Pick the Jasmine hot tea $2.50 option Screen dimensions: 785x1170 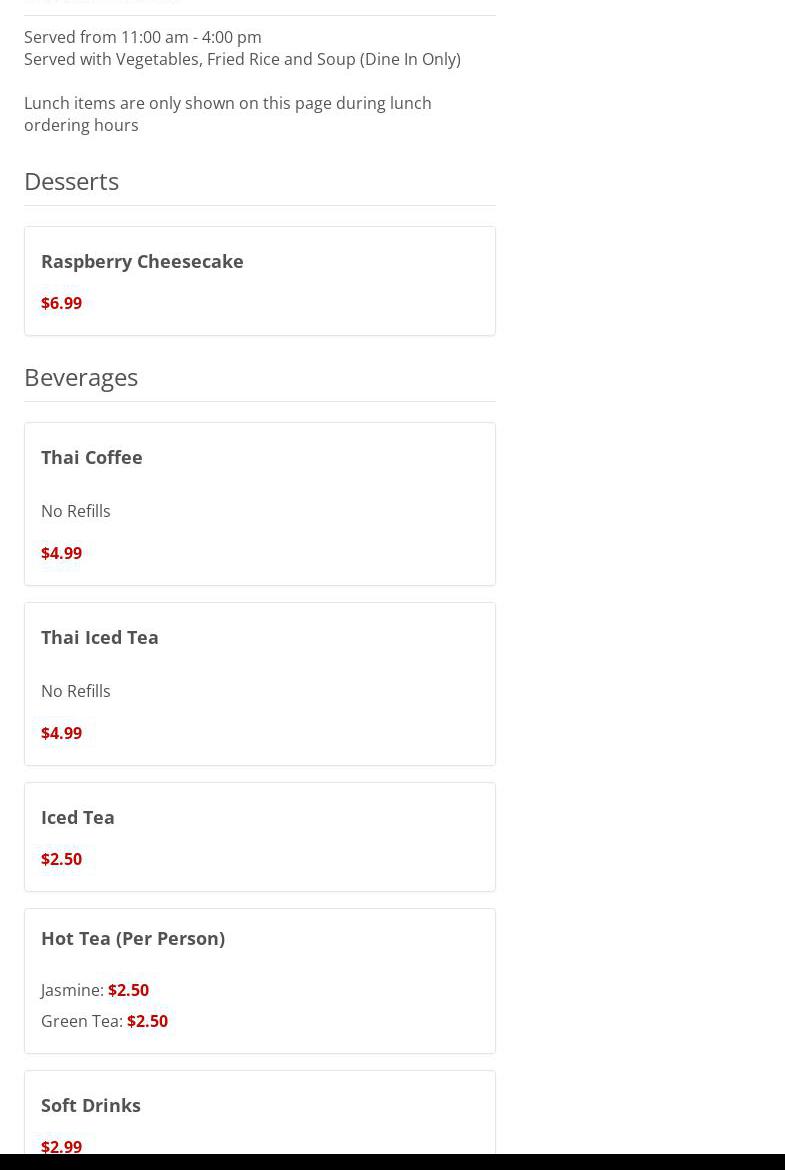pos(128,990)
